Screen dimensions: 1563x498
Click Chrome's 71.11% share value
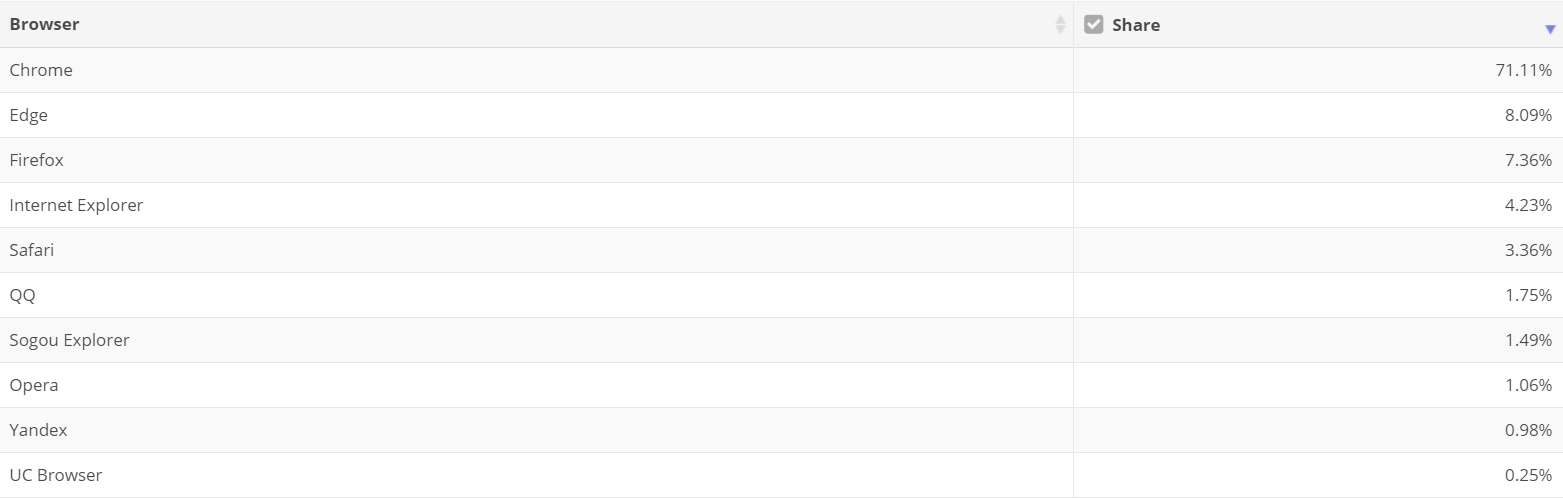(1524, 70)
